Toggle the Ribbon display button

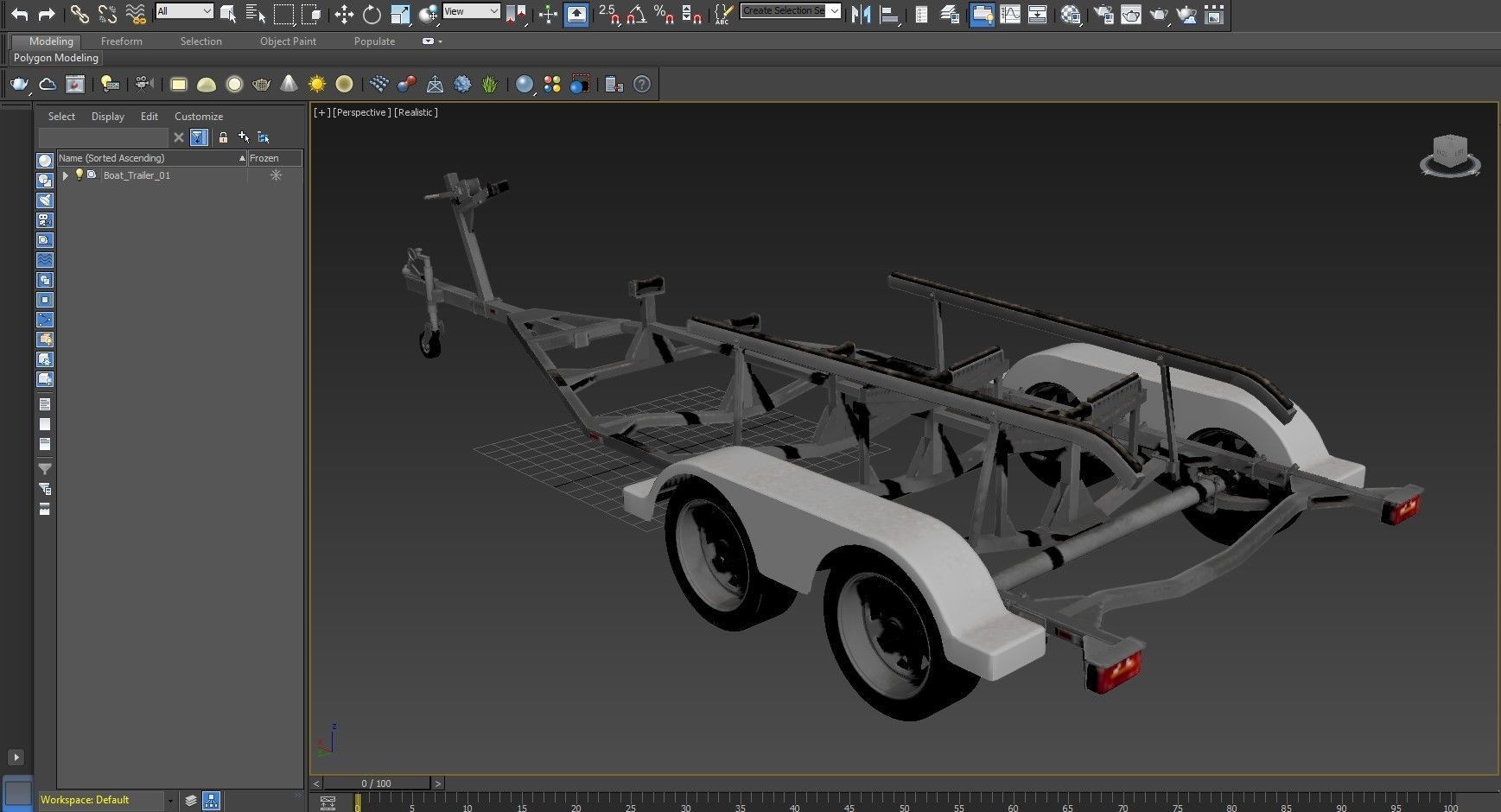click(982, 14)
